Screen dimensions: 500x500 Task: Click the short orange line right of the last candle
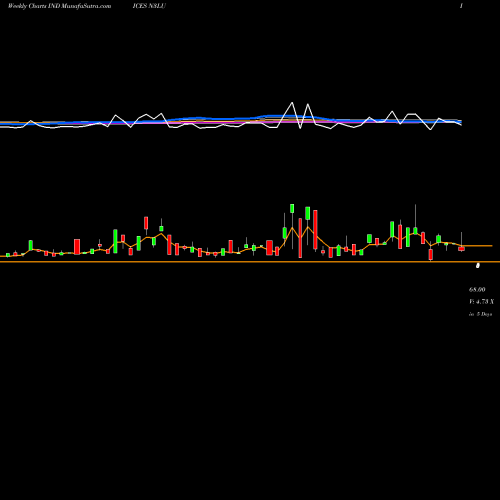pos(477,246)
